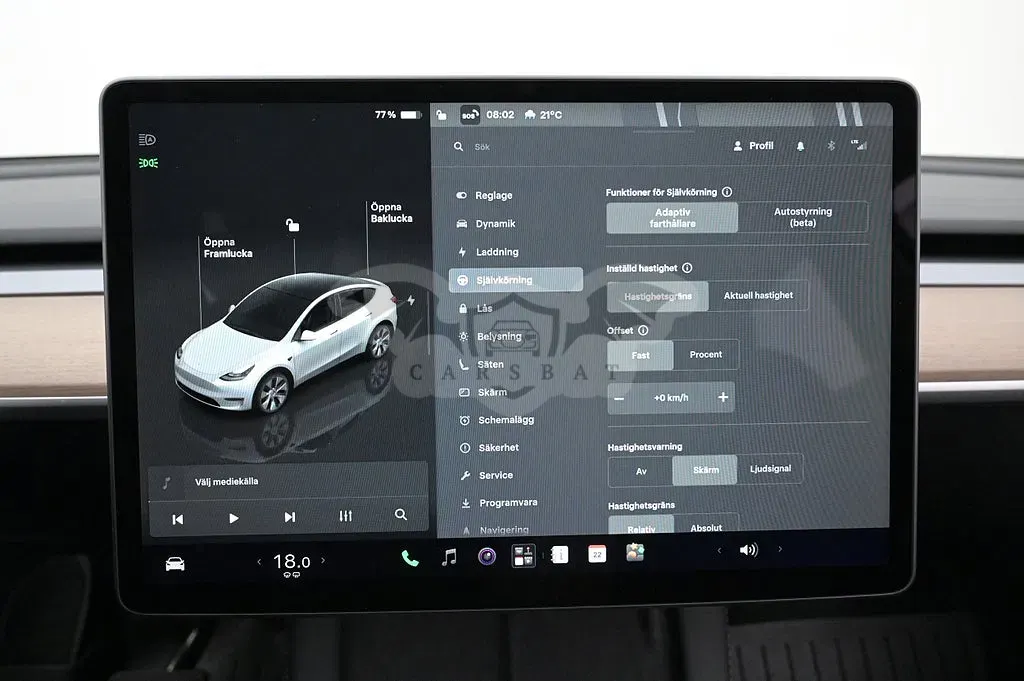Select Absolut Hastighetsgräns option
This screenshot has width=1024, height=681.
pos(706,526)
